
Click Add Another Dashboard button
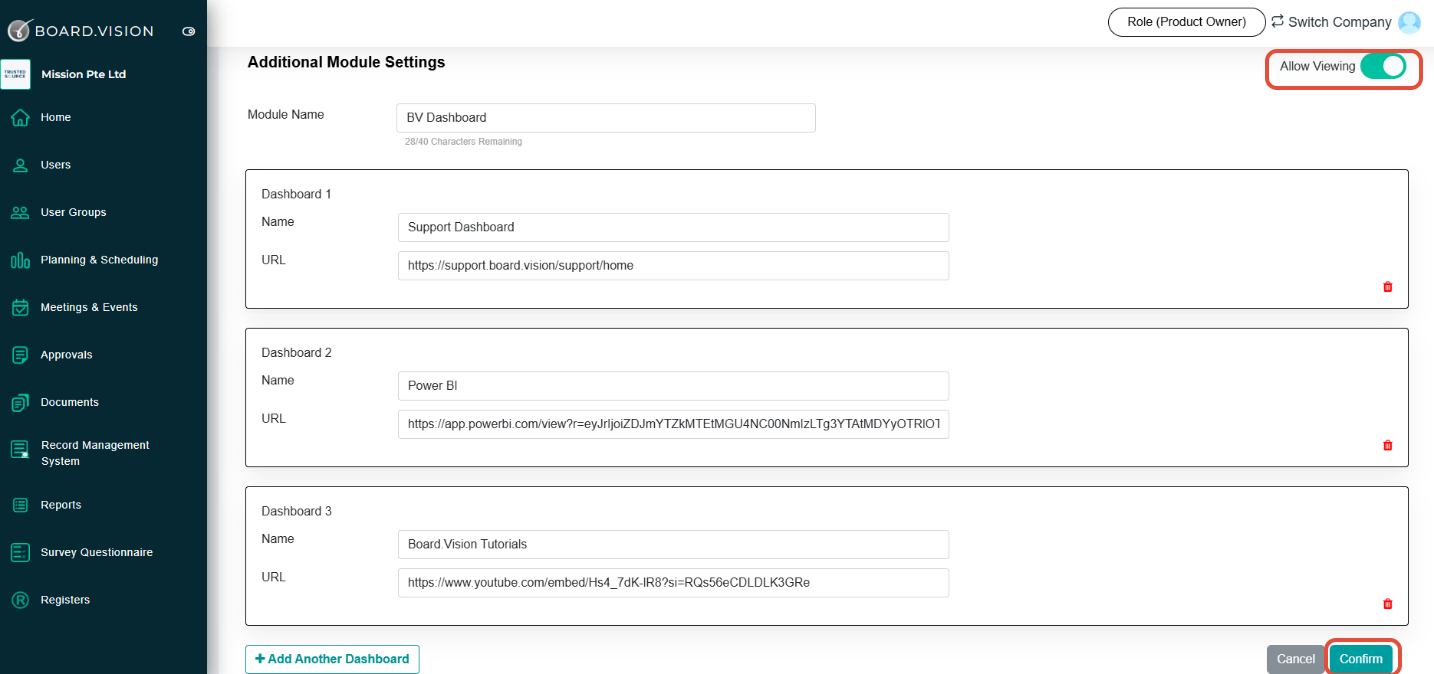[332, 659]
